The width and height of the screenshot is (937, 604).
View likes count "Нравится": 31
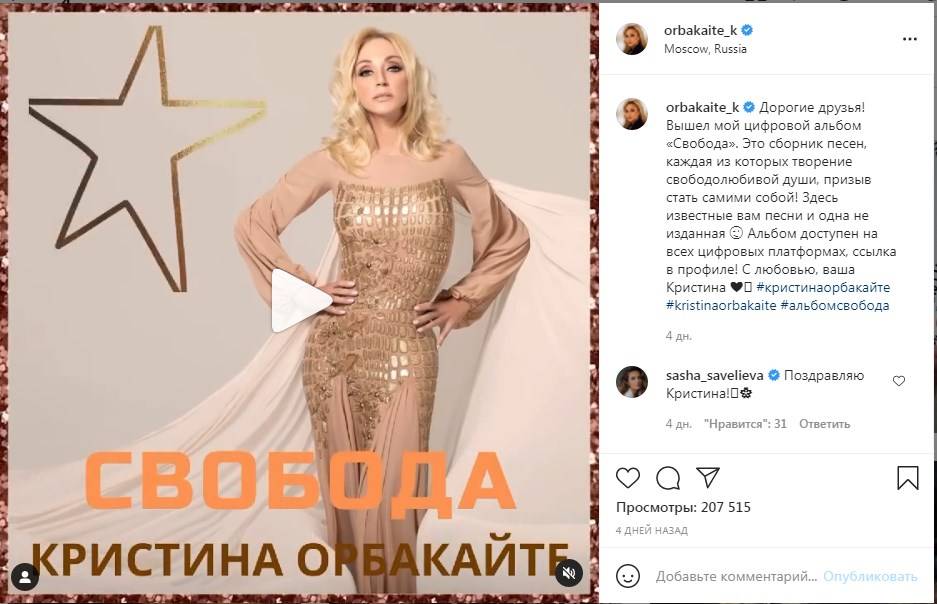[745, 424]
